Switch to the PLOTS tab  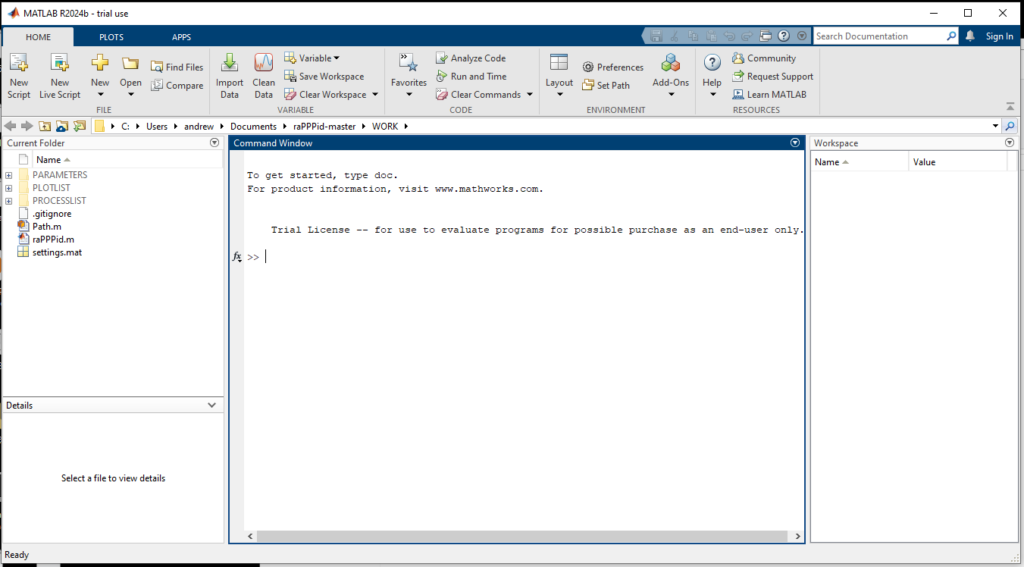click(x=111, y=37)
